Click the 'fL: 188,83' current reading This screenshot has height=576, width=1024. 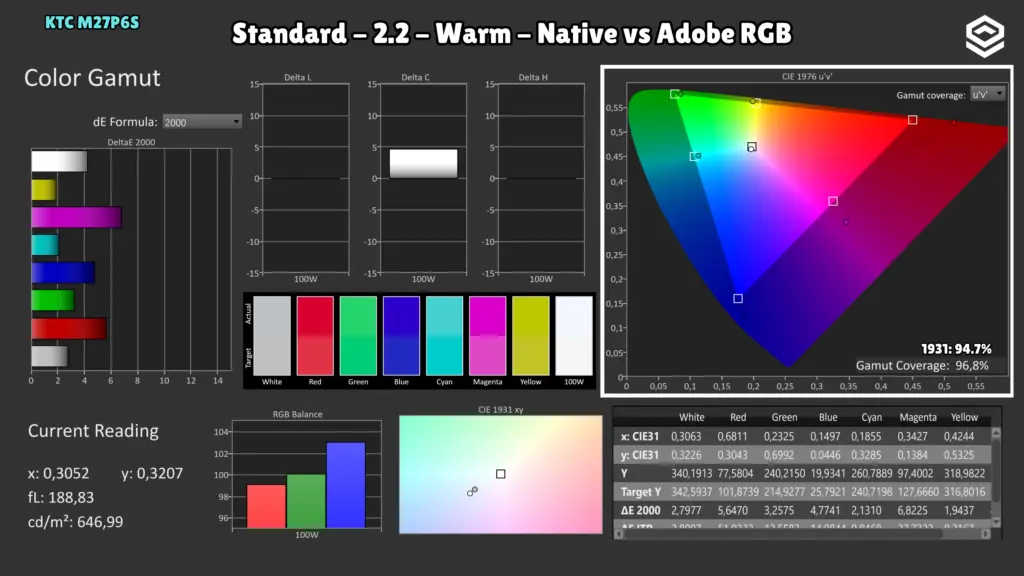pos(61,498)
